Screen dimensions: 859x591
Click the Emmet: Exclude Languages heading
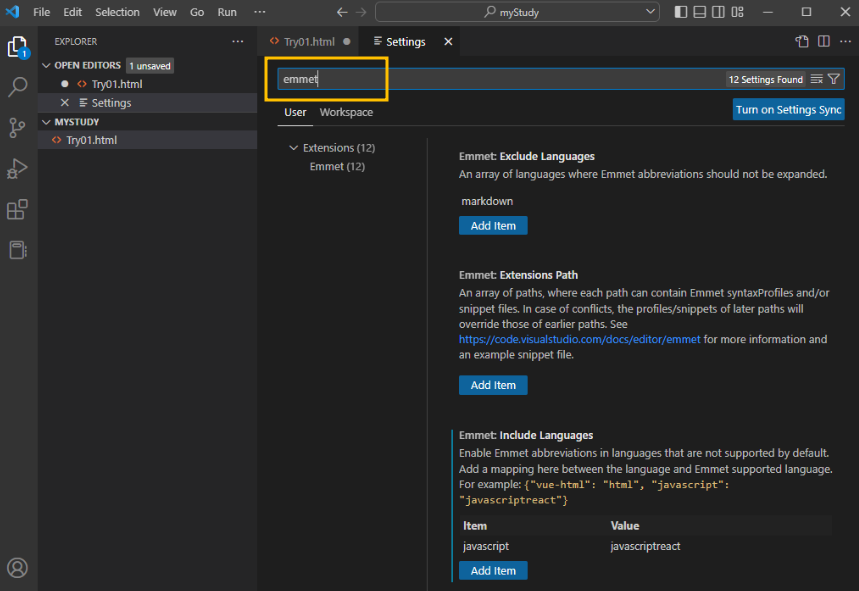click(x=526, y=157)
